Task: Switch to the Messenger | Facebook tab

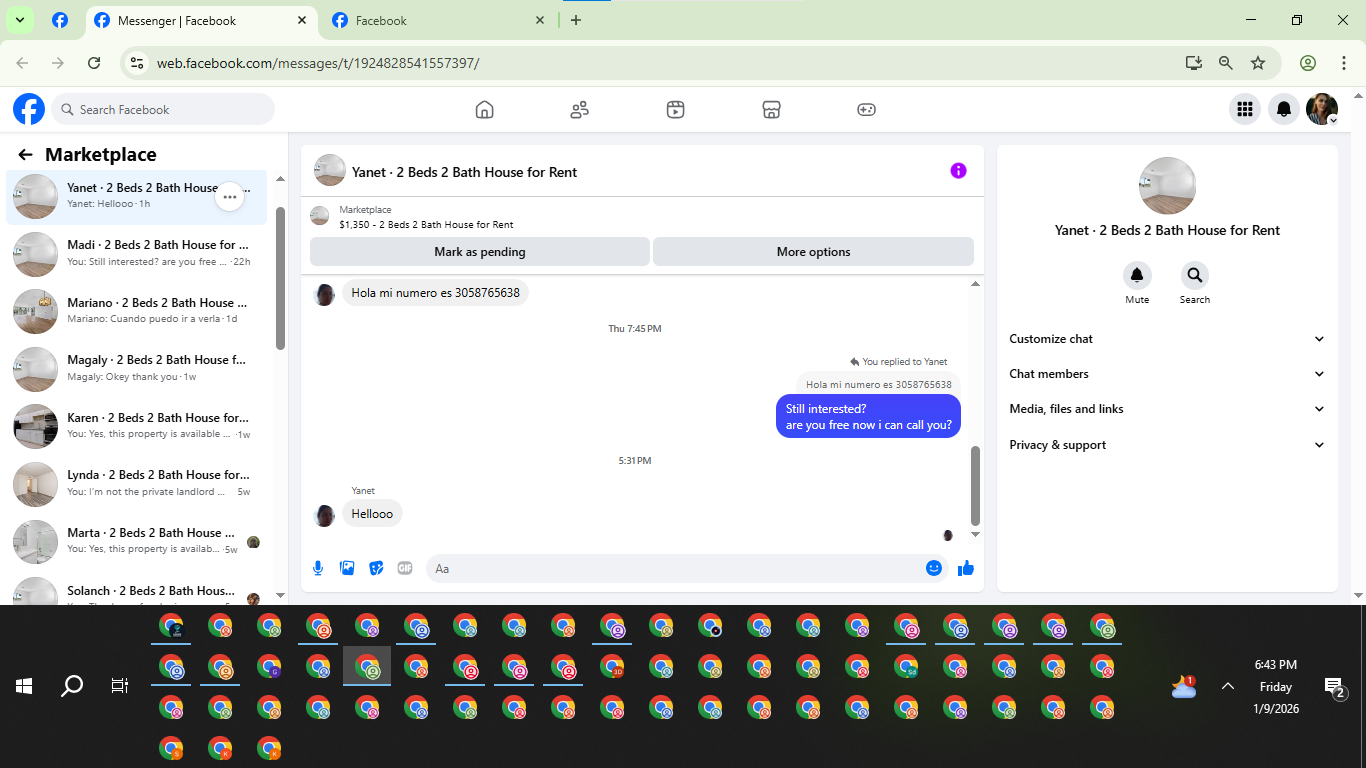Action: [201, 21]
